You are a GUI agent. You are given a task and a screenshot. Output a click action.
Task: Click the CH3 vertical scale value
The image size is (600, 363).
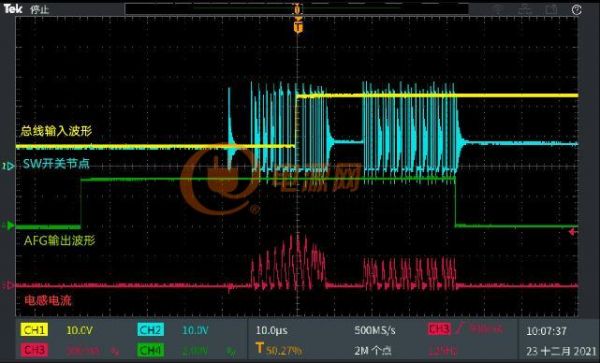point(82,350)
